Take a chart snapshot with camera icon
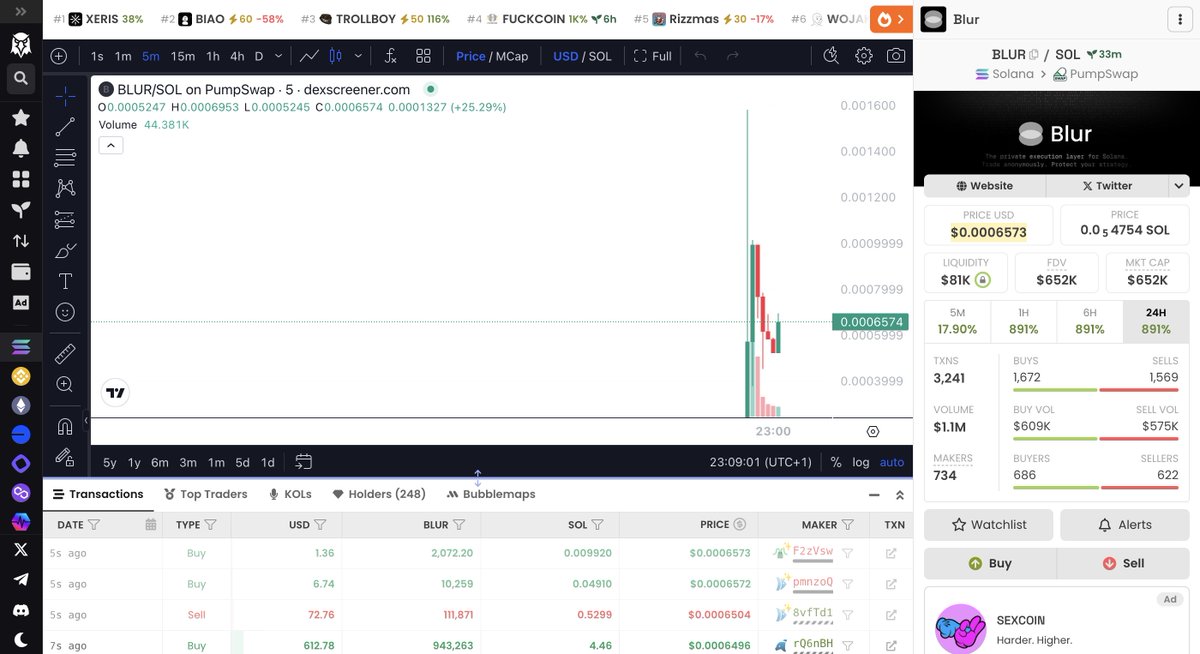 (x=896, y=56)
